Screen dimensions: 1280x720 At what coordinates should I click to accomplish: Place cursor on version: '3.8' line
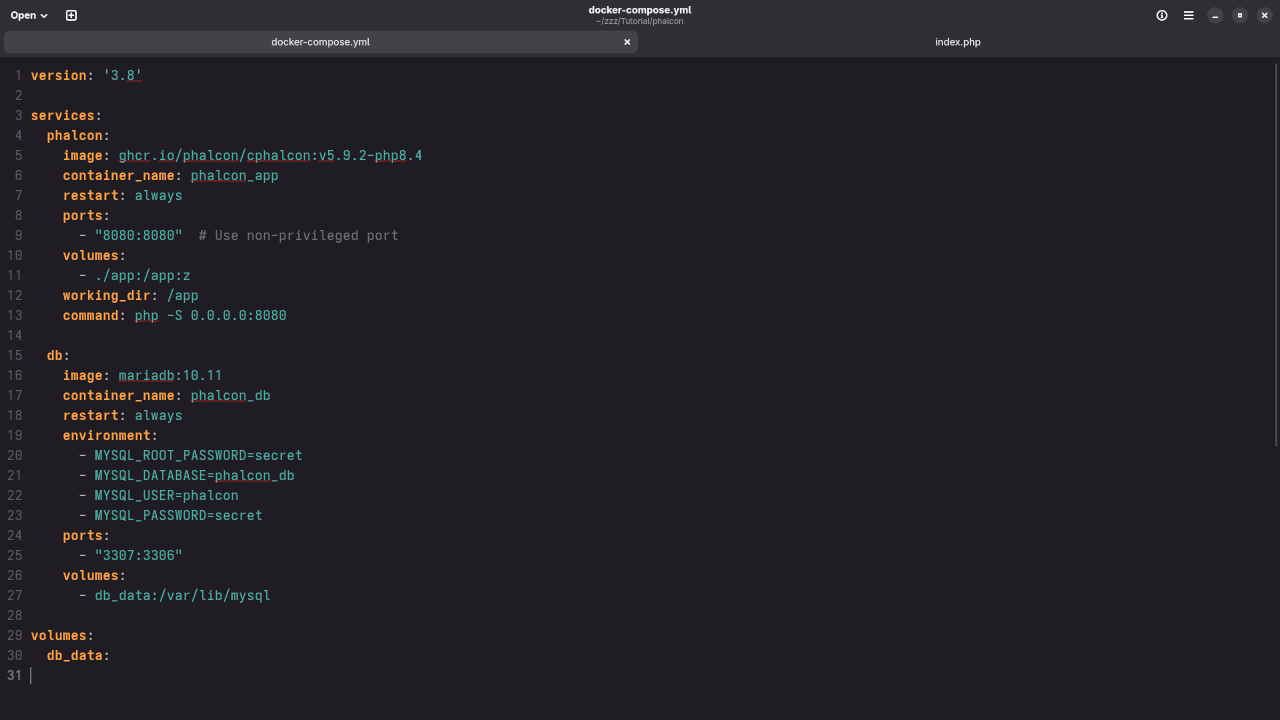87,75
